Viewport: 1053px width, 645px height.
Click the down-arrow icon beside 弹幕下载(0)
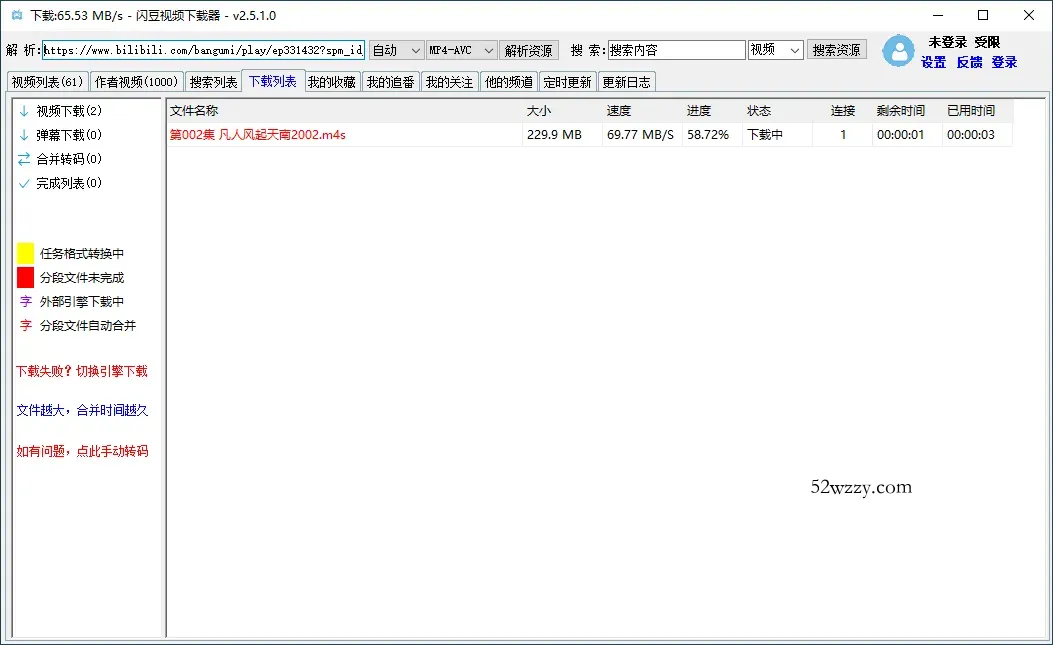24,135
